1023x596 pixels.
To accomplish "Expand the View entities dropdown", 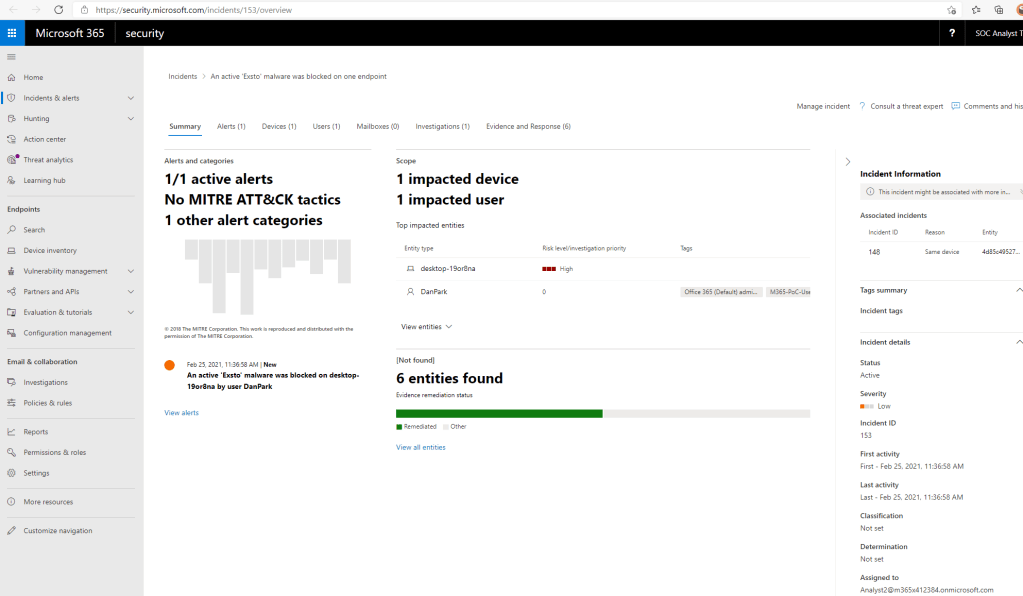I will click(x=427, y=327).
